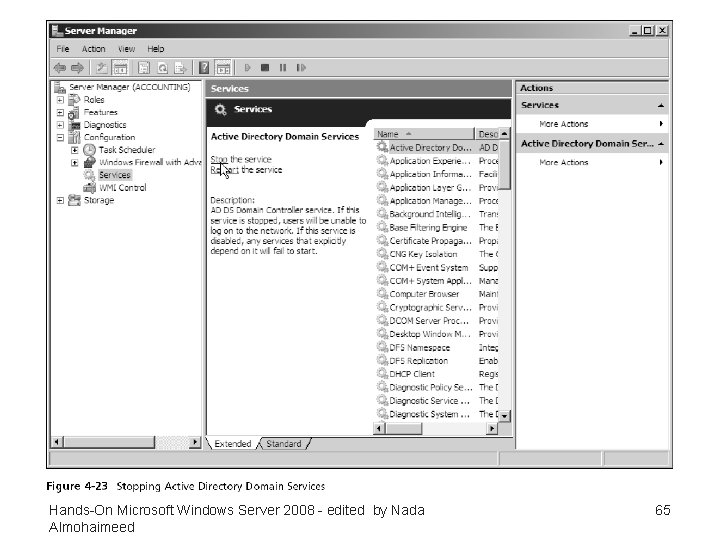Click the Export List toolbar icon
Image resolution: width=720 pixels, height=540 pixels.
(x=180, y=68)
